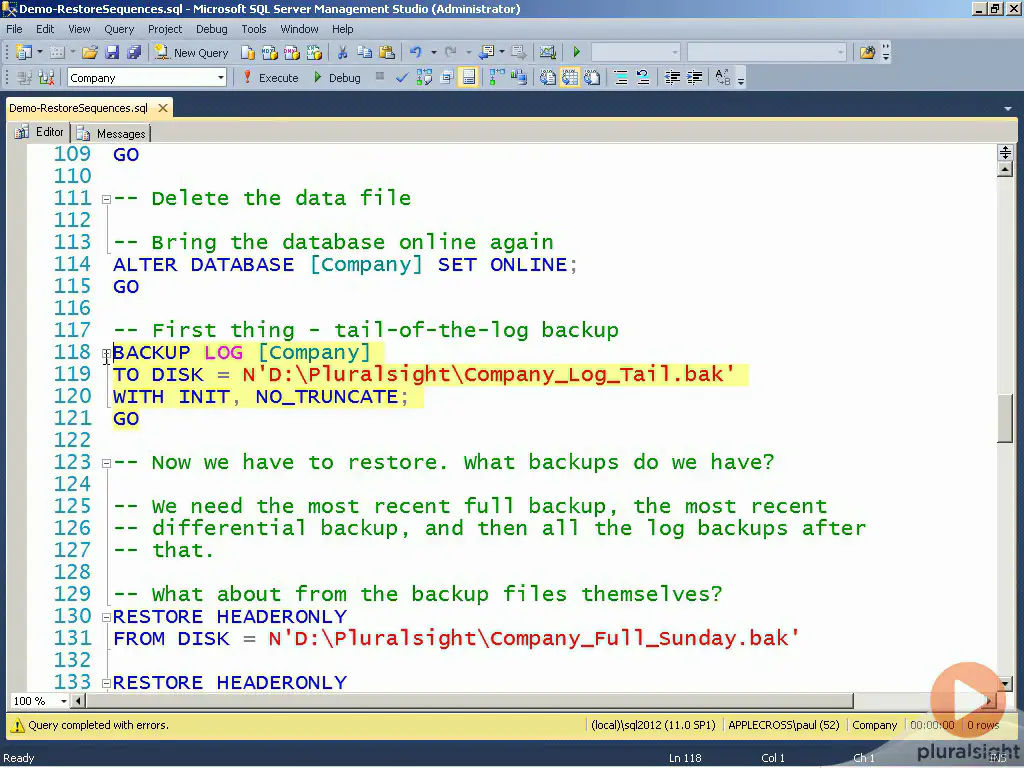Click the green Start Debugging arrow
Viewport: 1024px width, 768px height.
pos(577,52)
